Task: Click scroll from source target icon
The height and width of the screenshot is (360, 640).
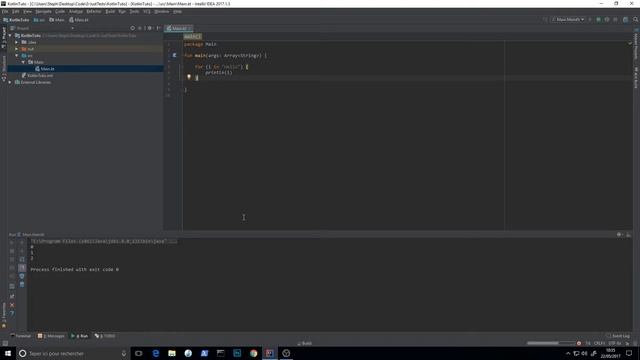Action: pyautogui.click(x=132, y=28)
